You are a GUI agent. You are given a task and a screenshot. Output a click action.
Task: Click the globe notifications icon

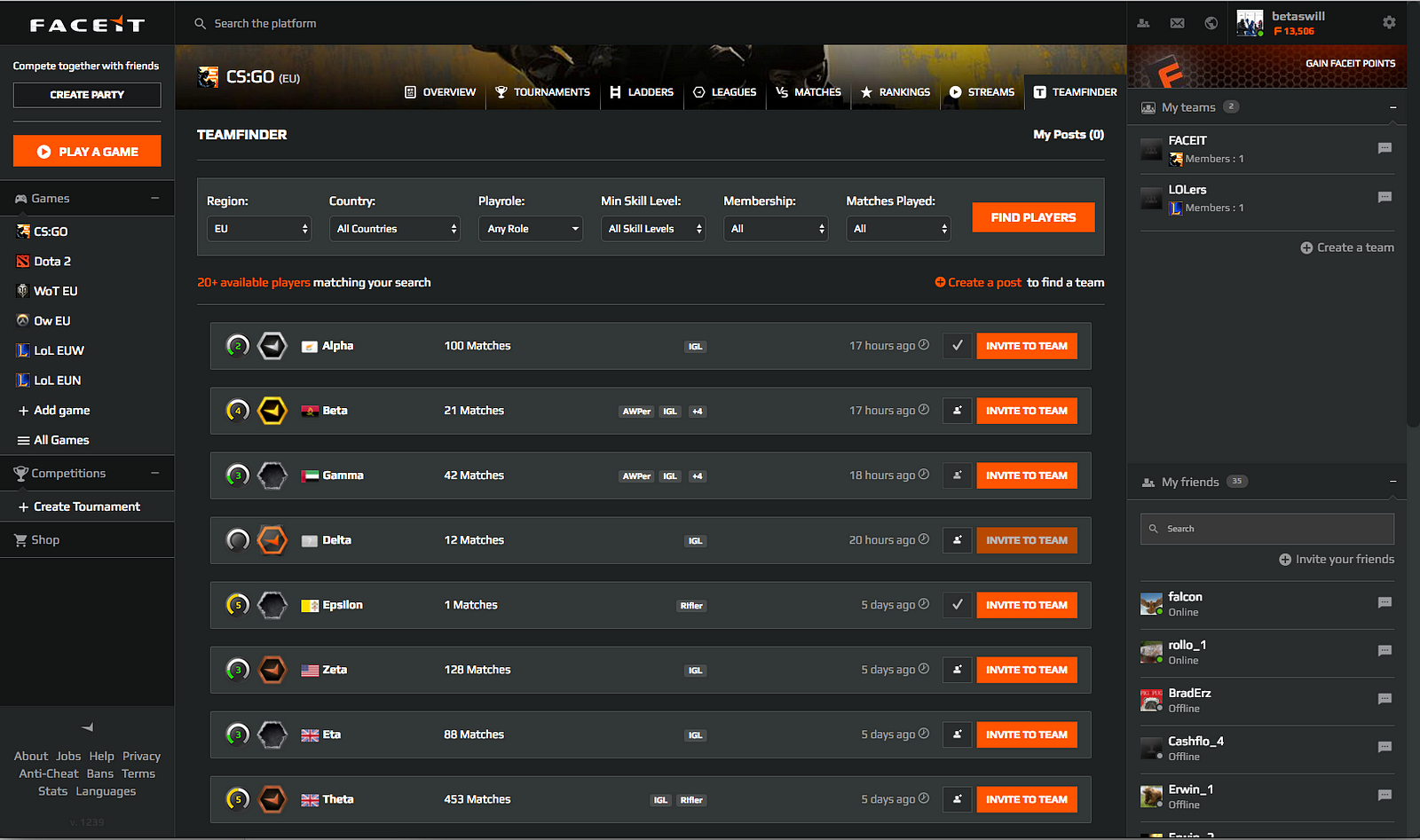1211,23
